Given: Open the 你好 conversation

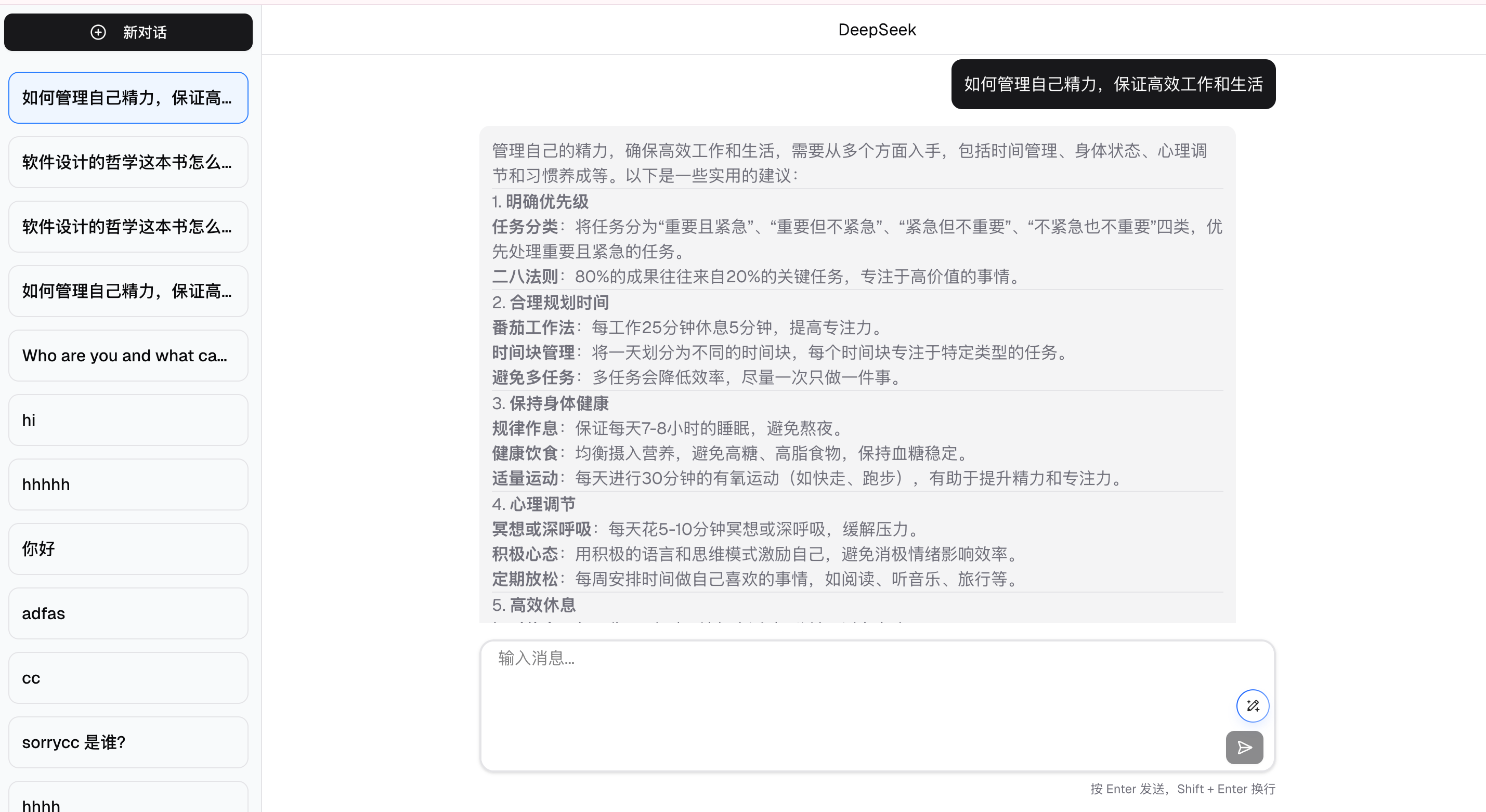Looking at the screenshot, I should (128, 549).
